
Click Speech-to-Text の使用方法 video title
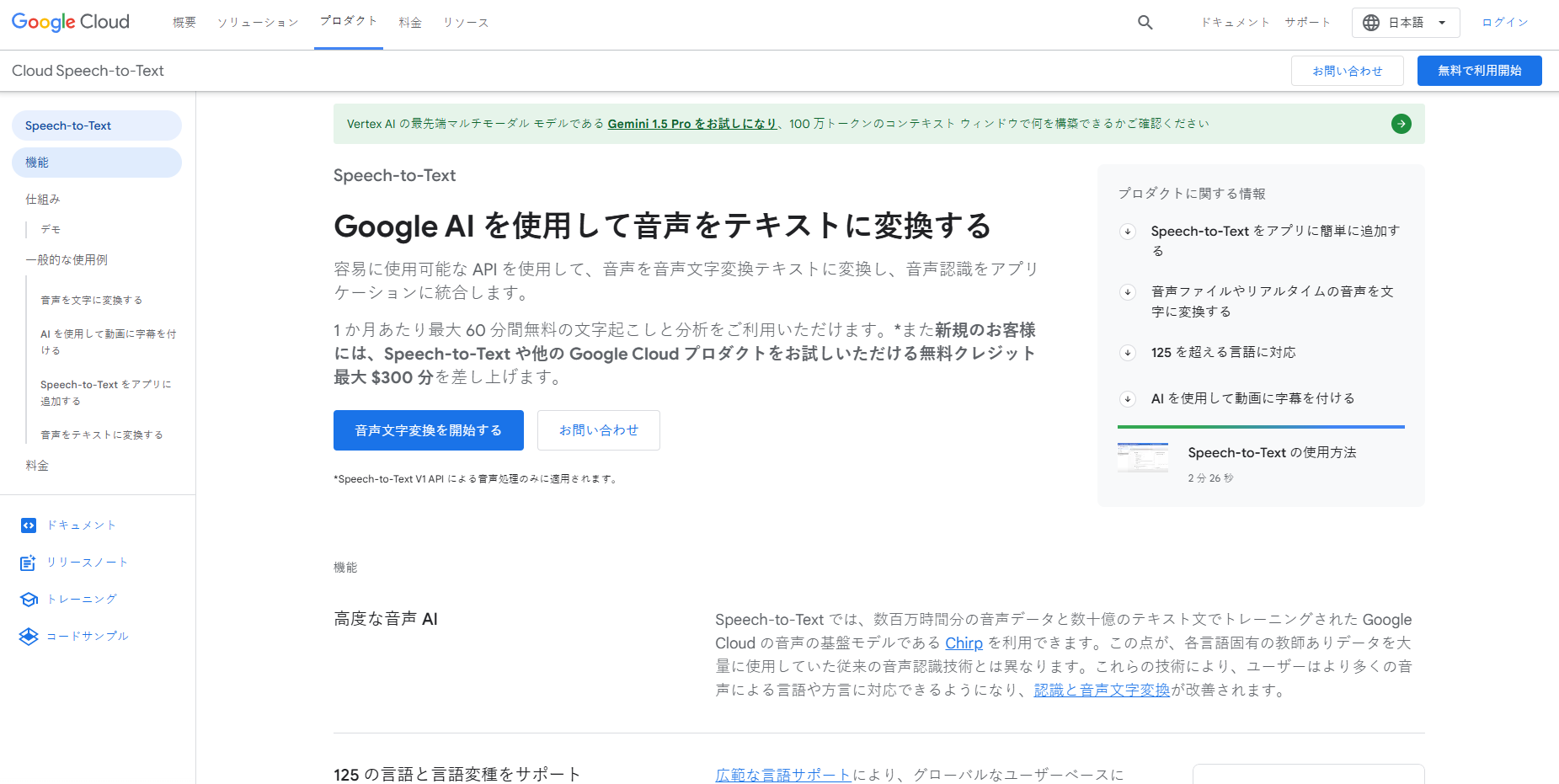pyautogui.click(x=1272, y=453)
